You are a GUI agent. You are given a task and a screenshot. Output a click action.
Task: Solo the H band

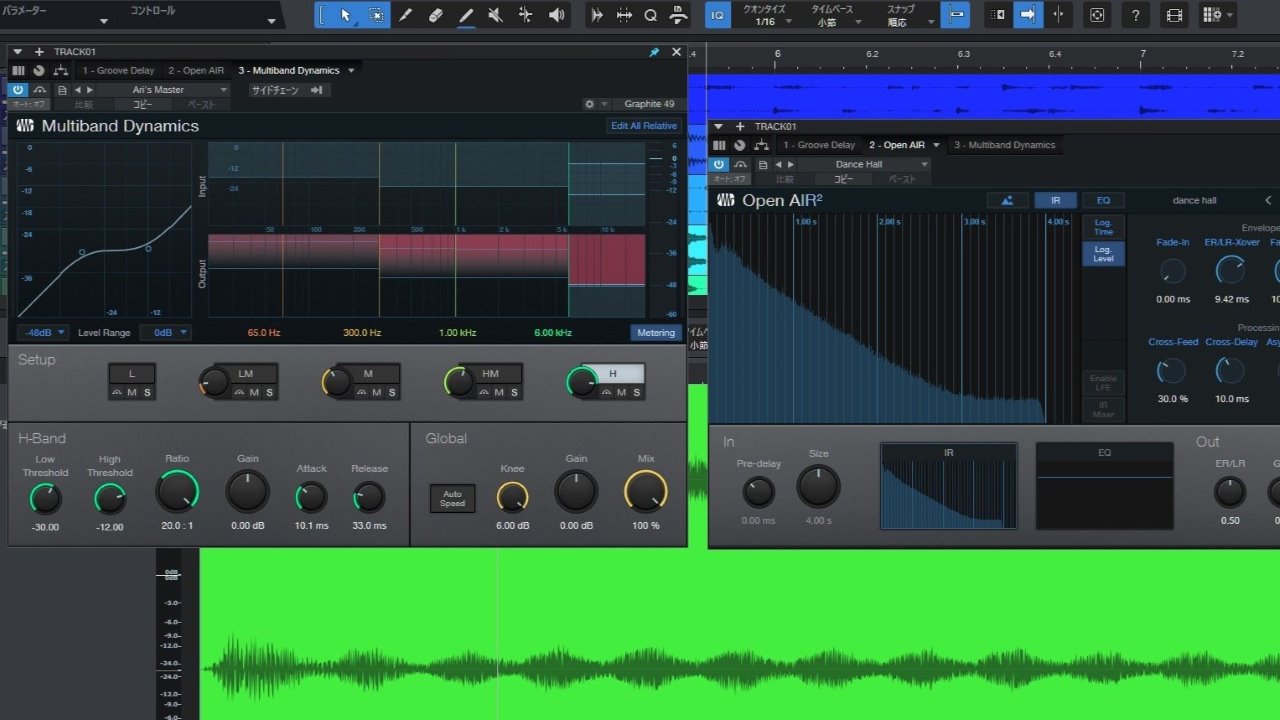coord(636,392)
